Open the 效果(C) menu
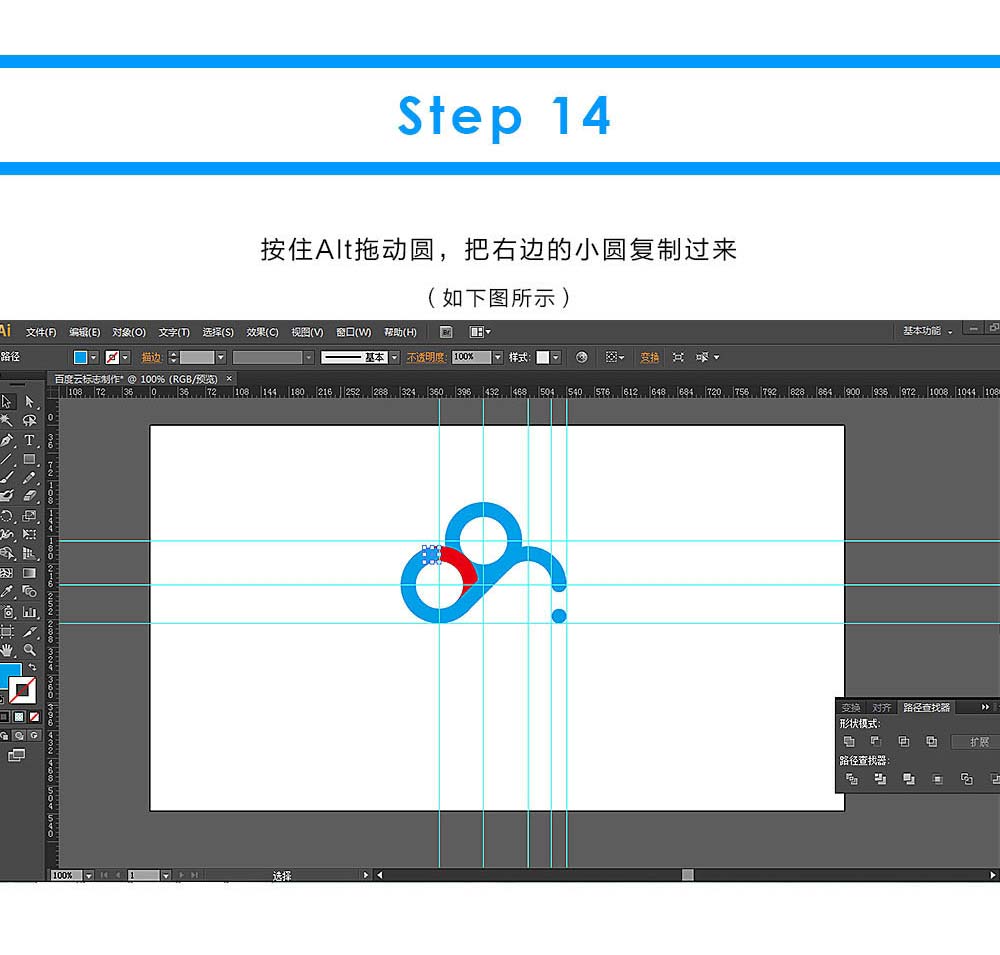 coord(262,332)
